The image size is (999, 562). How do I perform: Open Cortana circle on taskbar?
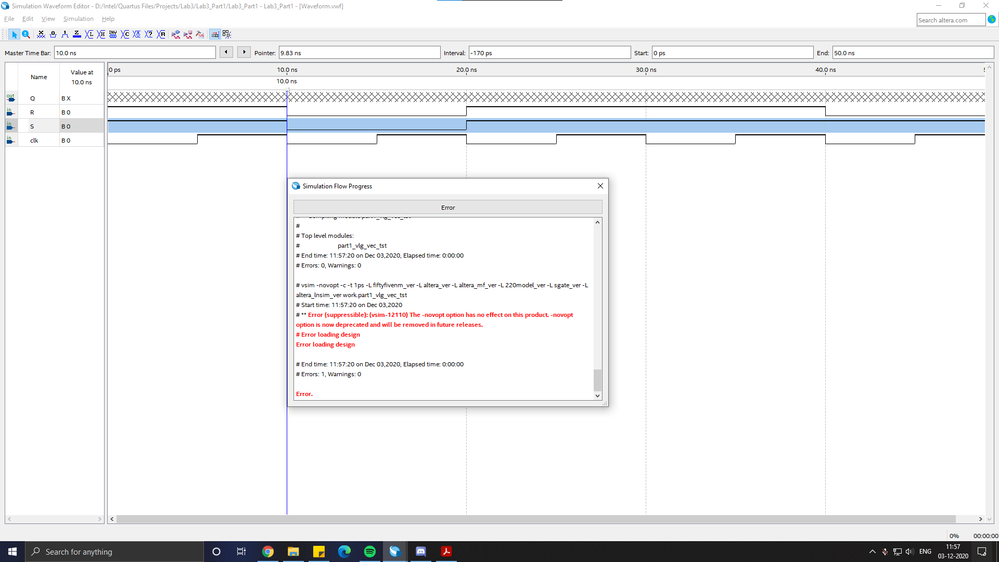click(x=216, y=552)
